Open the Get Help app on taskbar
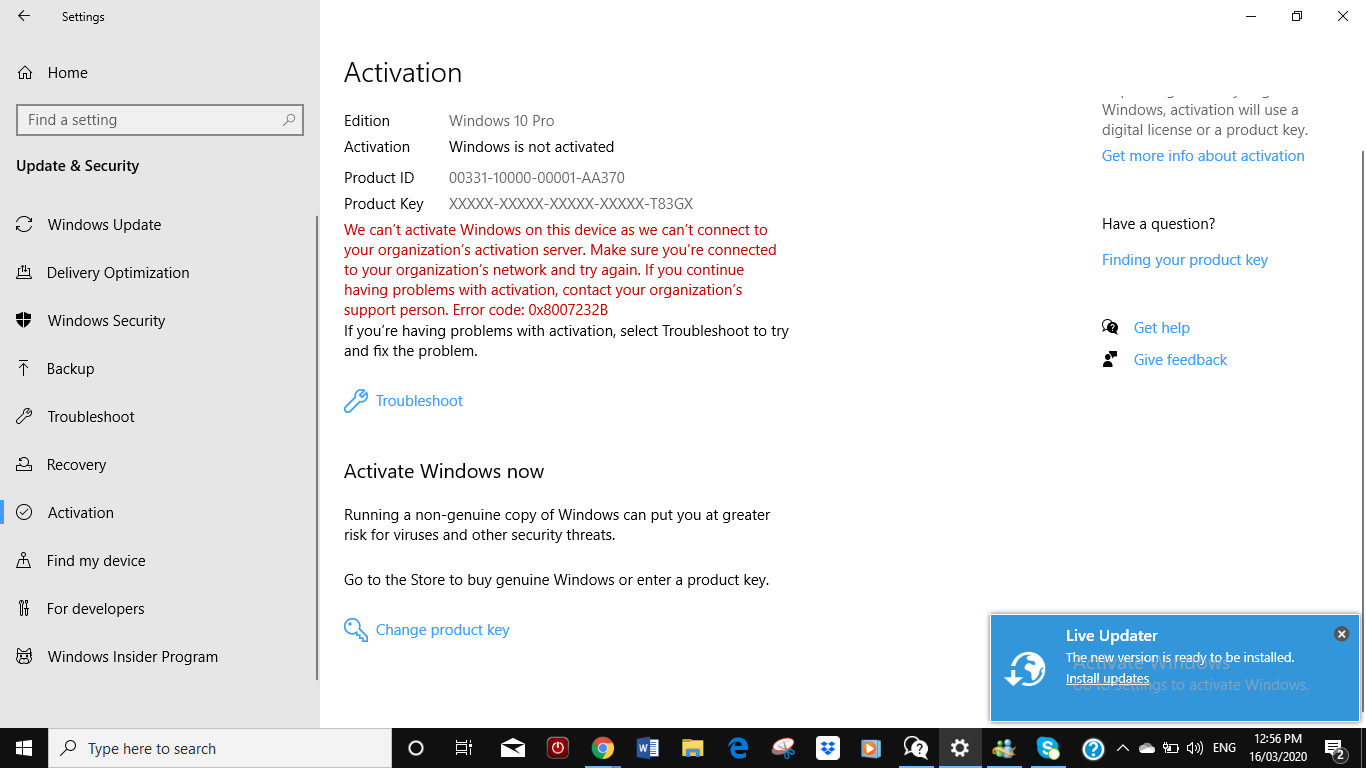Image resolution: width=1366 pixels, height=768 pixels. (x=915, y=748)
